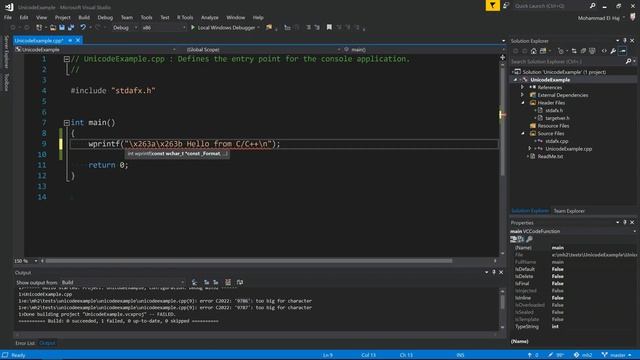This screenshot has height=360, width=640.
Task: Open the 150 % zoom dropdown
Action: pos(36,261)
